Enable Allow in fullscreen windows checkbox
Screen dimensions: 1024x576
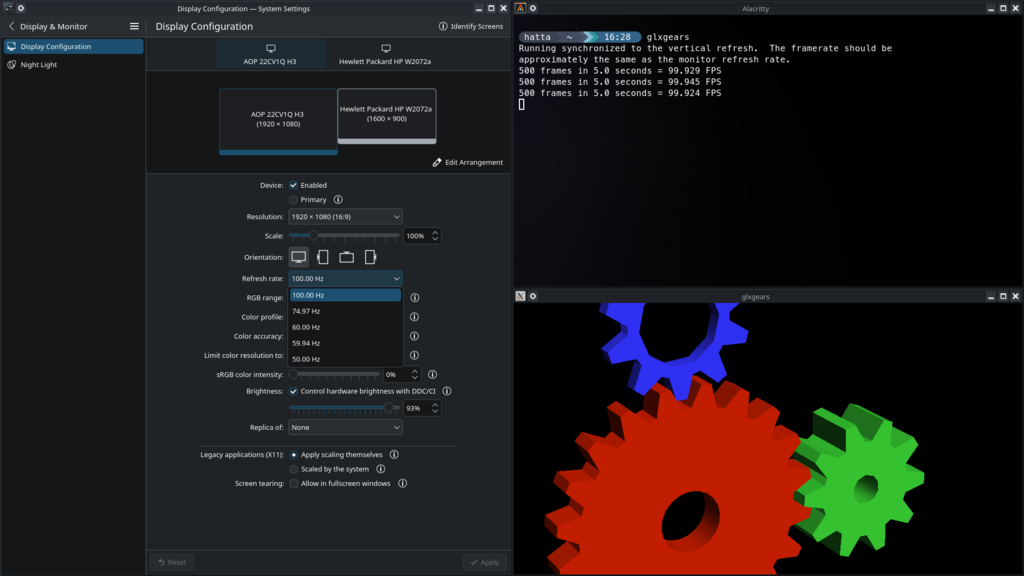pos(294,483)
